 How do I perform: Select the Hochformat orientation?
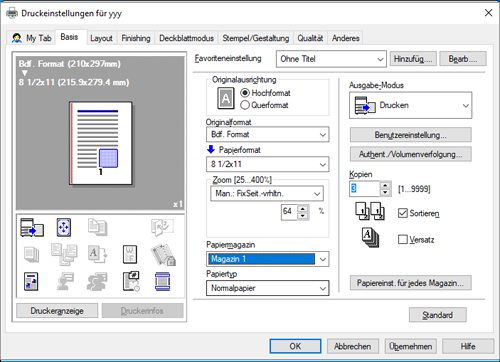point(245,93)
